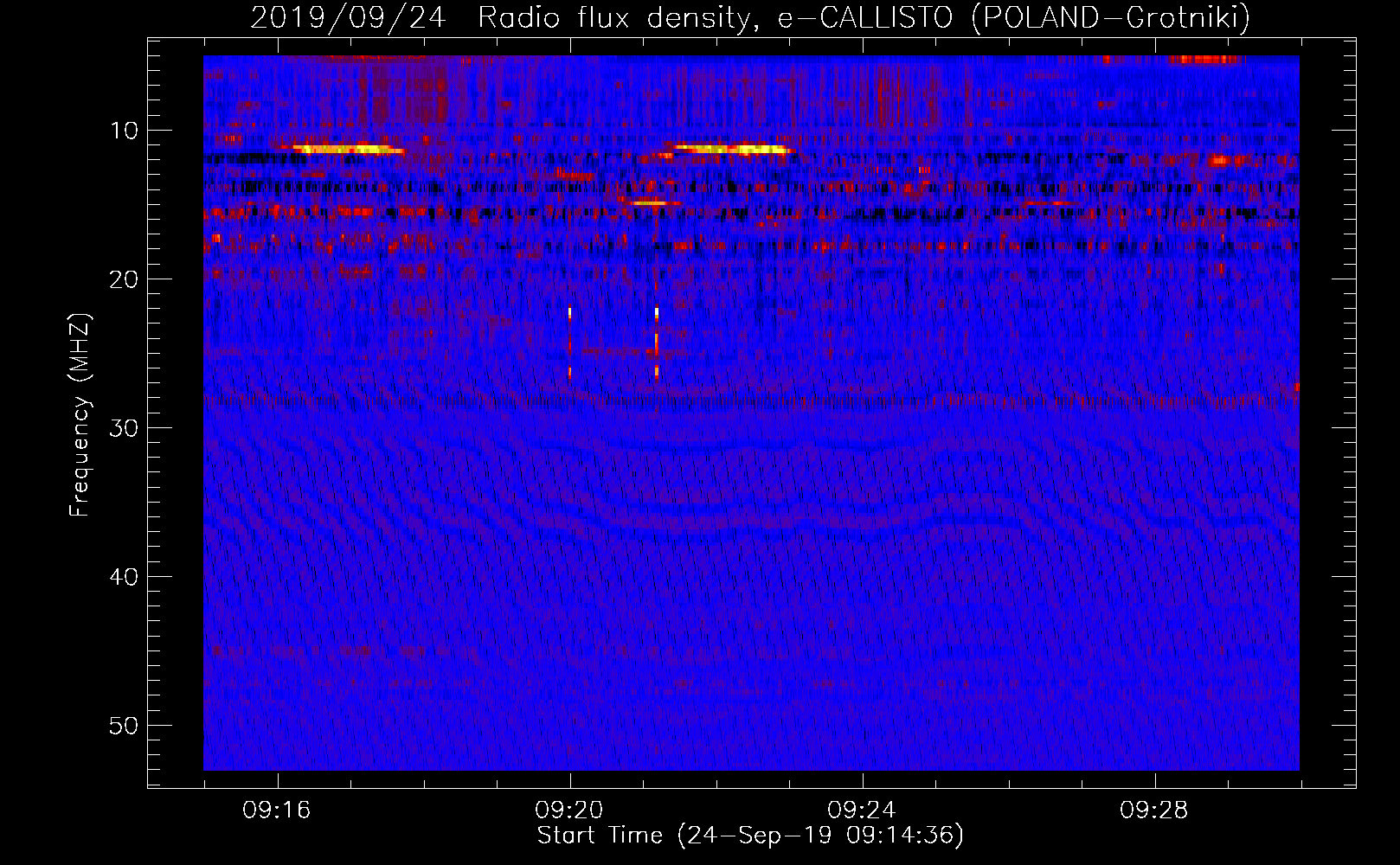Click the bright yellow burst near 09:17 around 11 MHz
The image size is (1400, 865).
[349, 150]
